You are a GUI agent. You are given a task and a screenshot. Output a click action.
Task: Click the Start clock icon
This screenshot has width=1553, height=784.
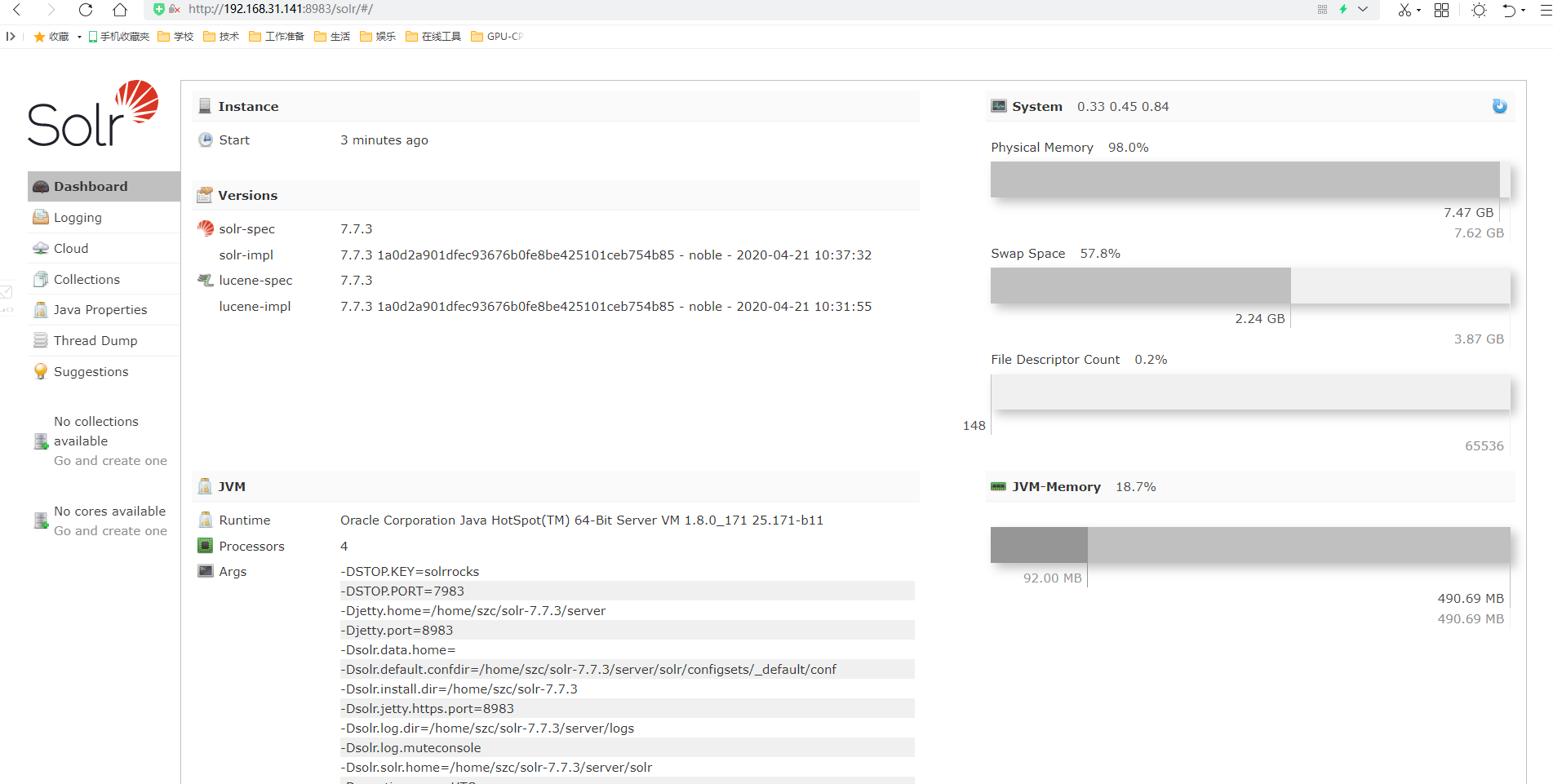(206, 140)
